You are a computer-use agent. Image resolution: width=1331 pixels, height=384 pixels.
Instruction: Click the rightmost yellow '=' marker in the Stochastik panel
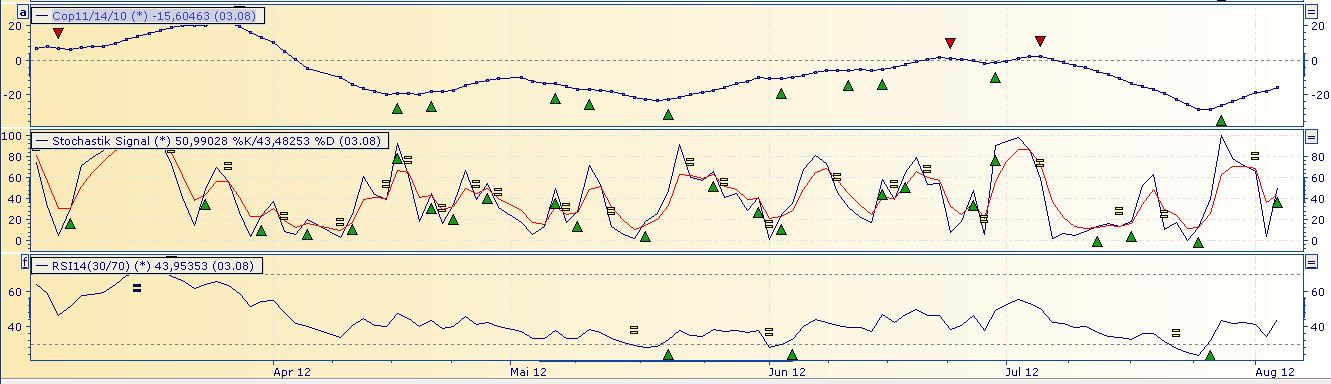pyautogui.click(x=1255, y=155)
